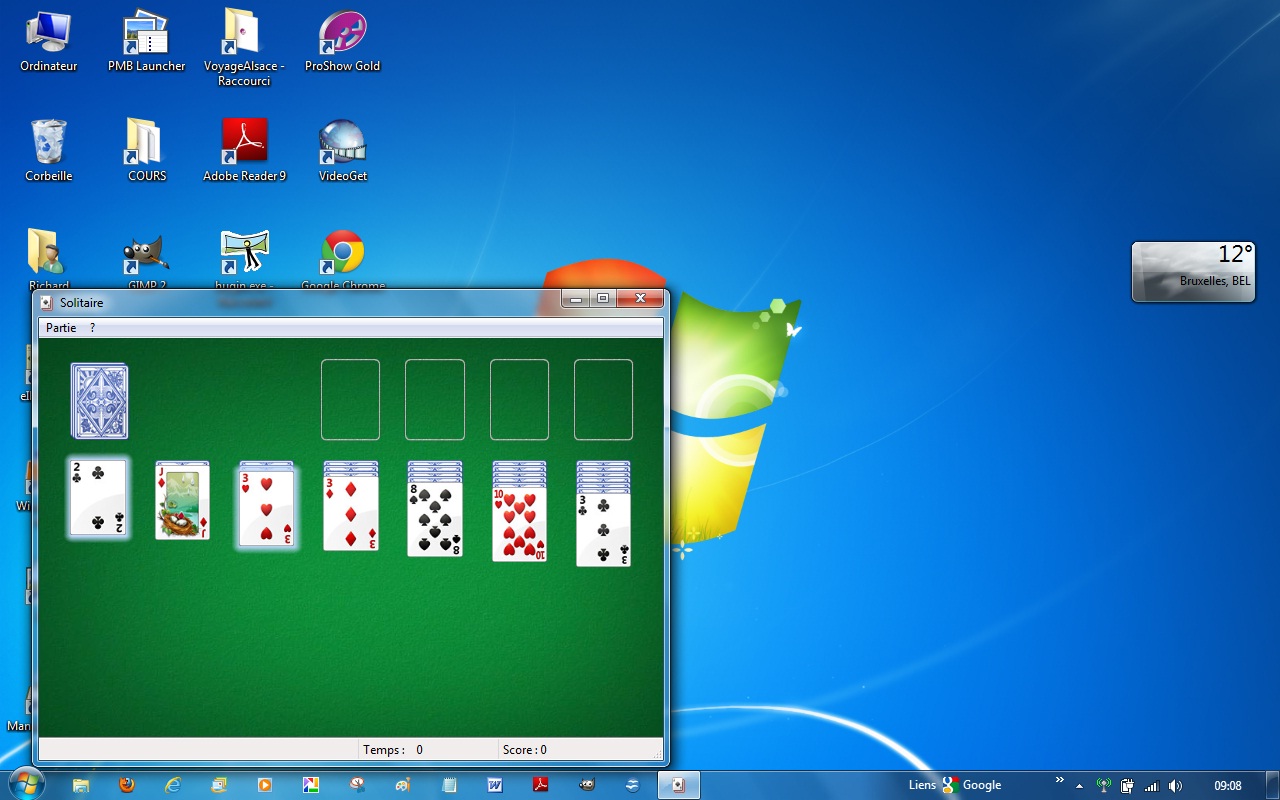Click the Score value in status bar

coord(525,750)
